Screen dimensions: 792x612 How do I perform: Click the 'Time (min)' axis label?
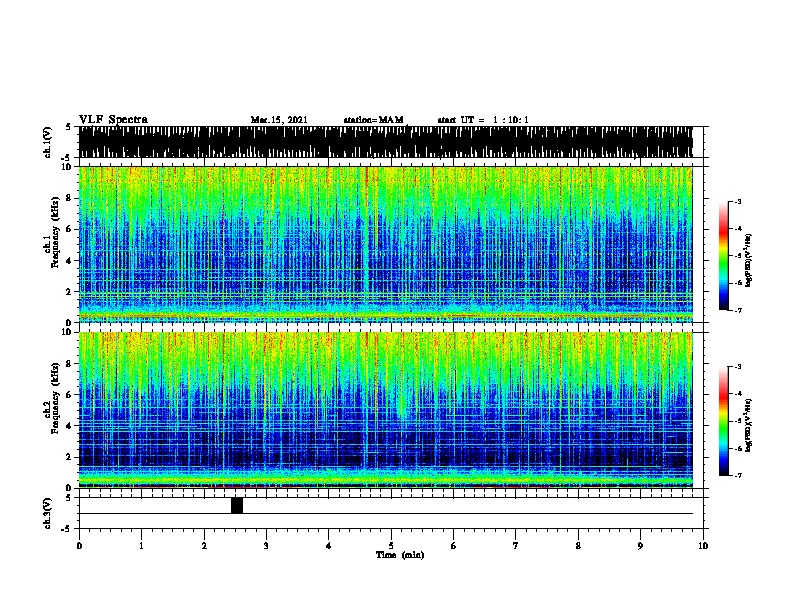coord(400,555)
